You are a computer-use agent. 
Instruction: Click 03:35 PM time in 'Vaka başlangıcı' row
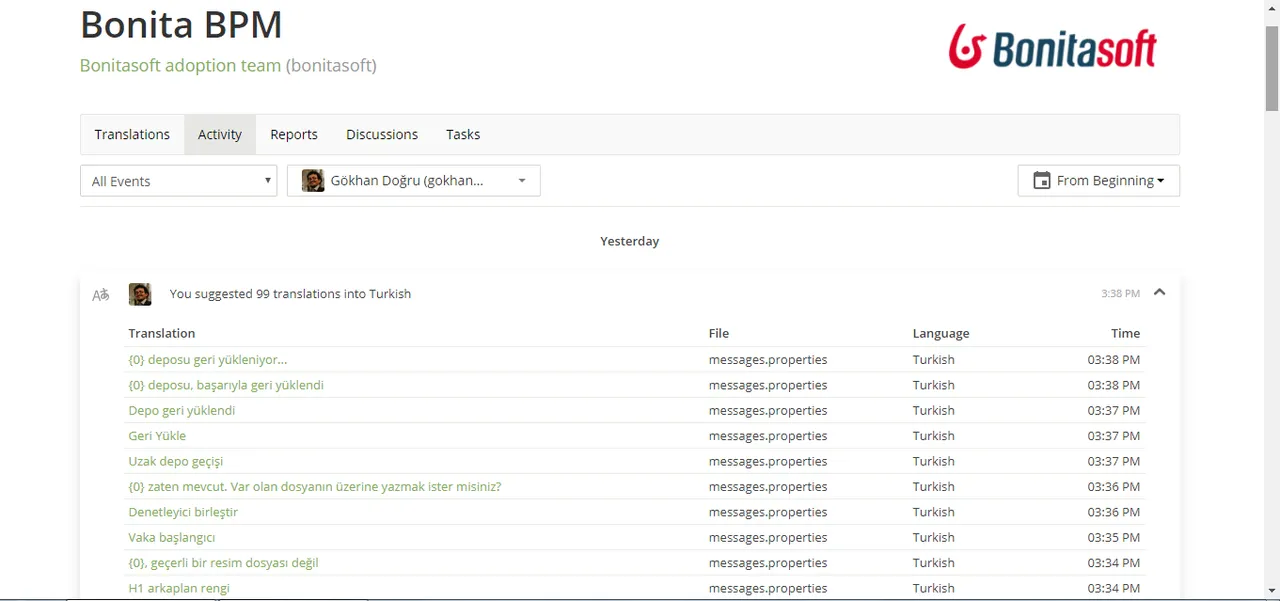pyautogui.click(x=1114, y=538)
